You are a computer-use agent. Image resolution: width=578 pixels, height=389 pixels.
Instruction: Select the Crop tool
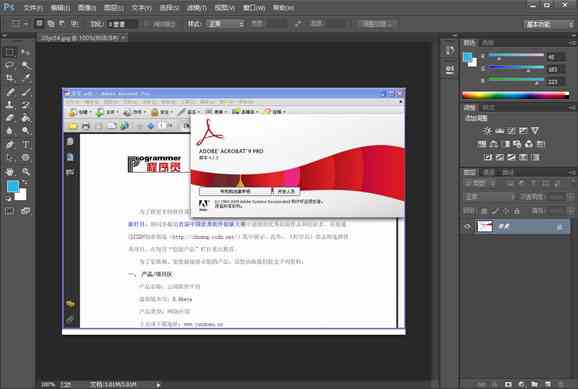[10, 78]
